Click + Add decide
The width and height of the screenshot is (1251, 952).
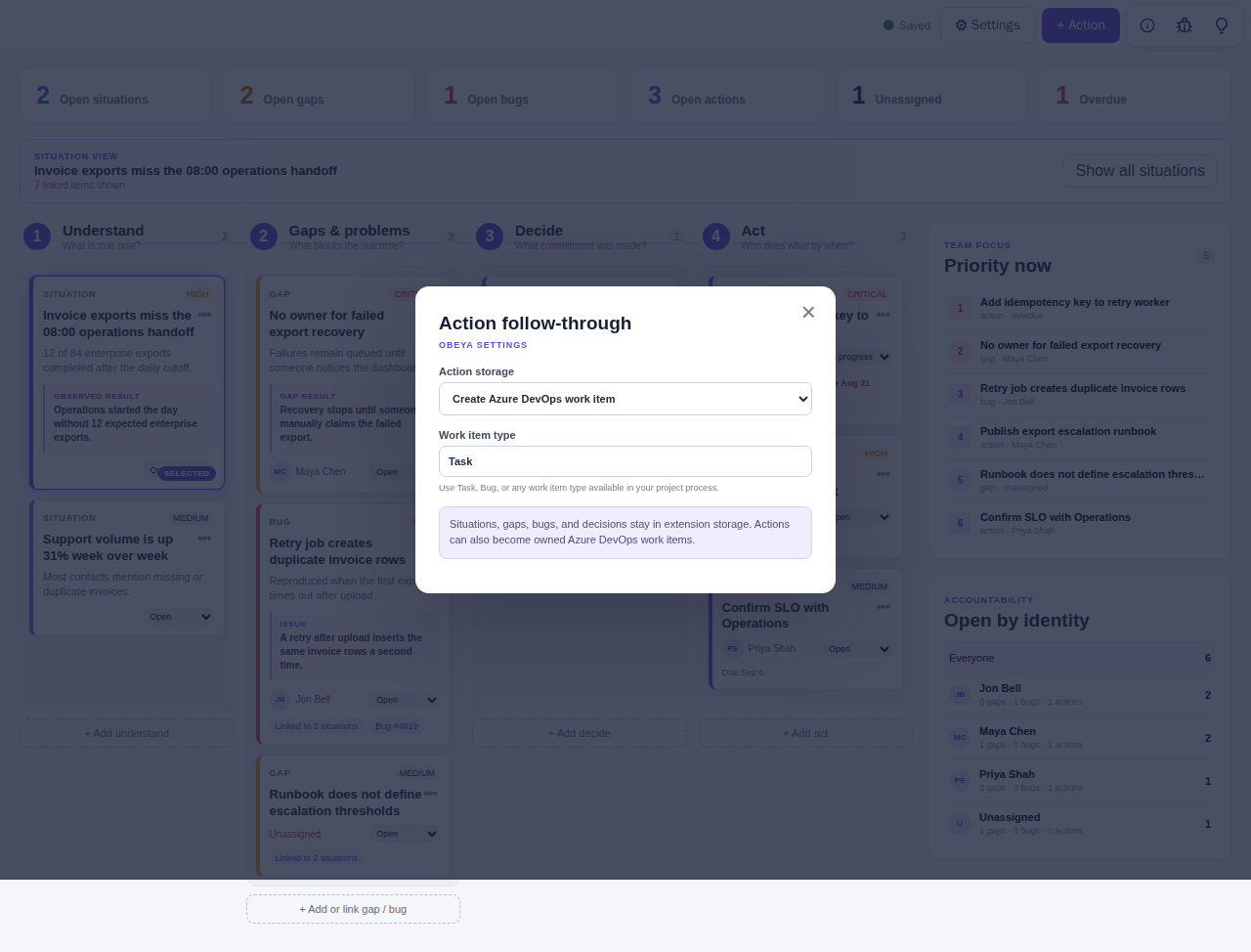[x=580, y=733]
